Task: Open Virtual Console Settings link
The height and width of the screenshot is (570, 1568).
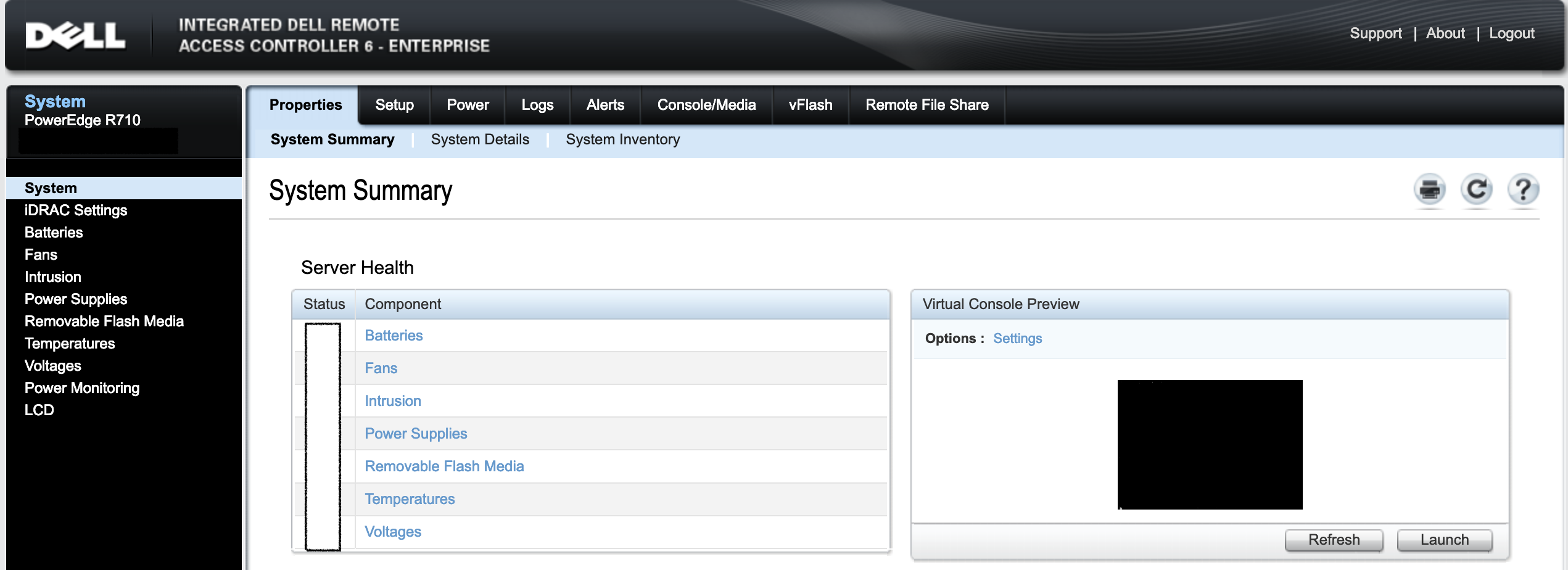Action: pos(1017,339)
